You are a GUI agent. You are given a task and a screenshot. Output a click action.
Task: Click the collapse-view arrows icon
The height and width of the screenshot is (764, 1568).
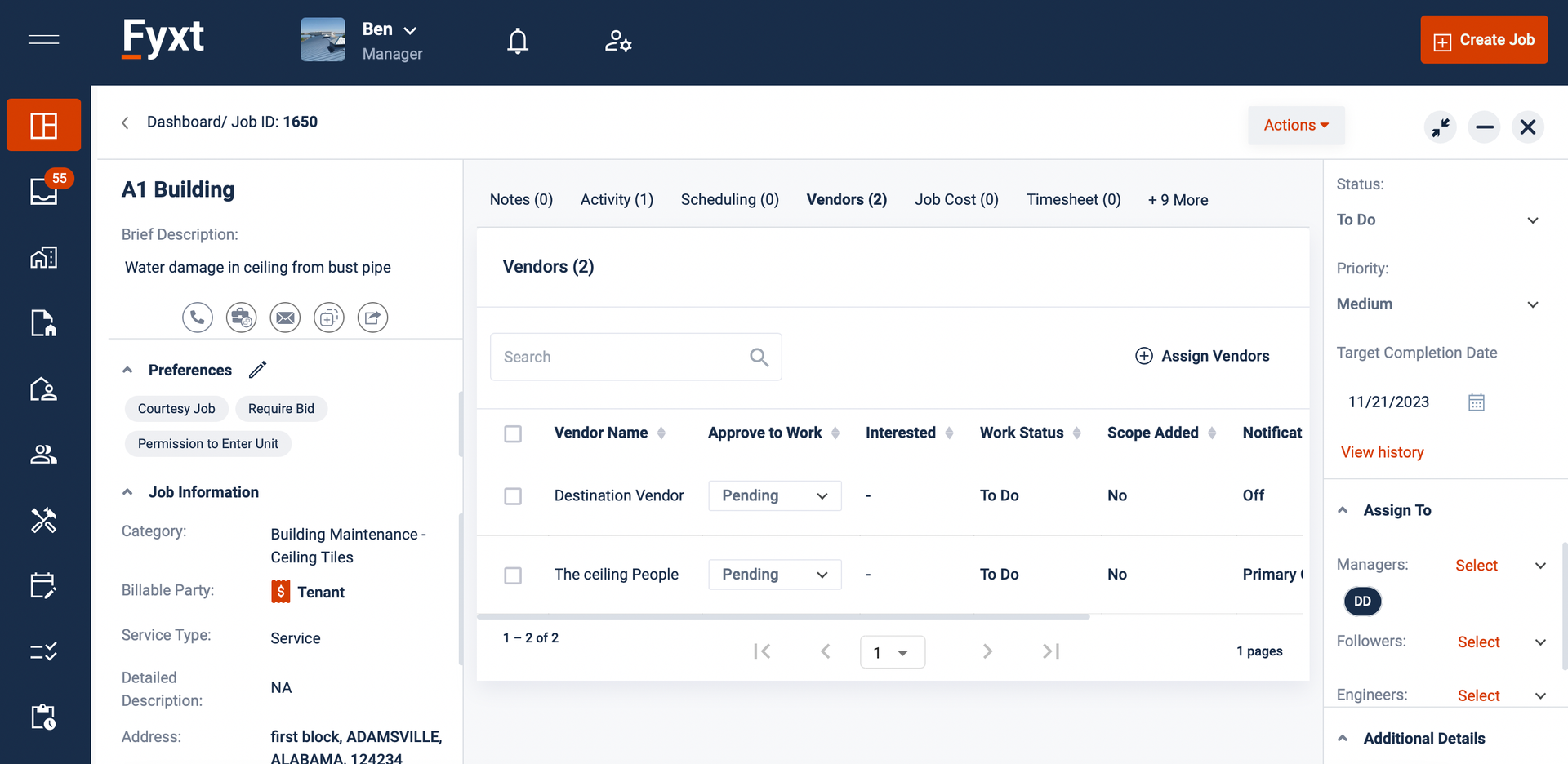click(1441, 127)
